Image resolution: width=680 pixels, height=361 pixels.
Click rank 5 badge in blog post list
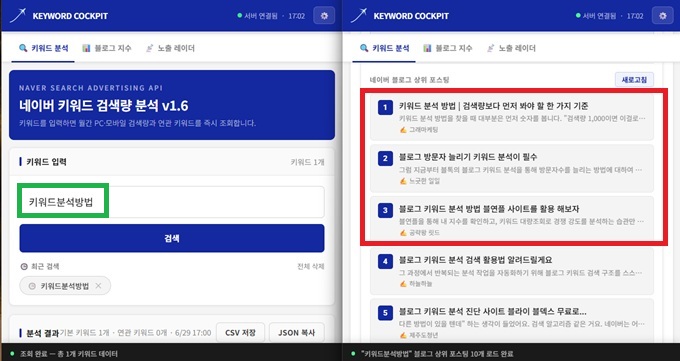(x=385, y=313)
